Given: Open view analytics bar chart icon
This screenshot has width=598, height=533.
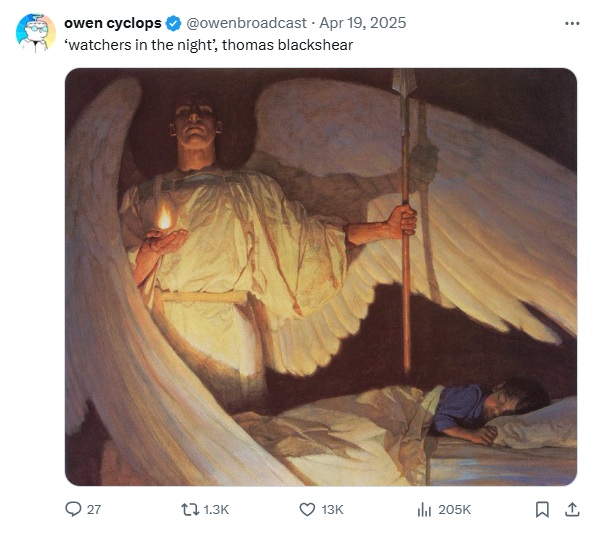Looking at the screenshot, I should tap(424, 509).
